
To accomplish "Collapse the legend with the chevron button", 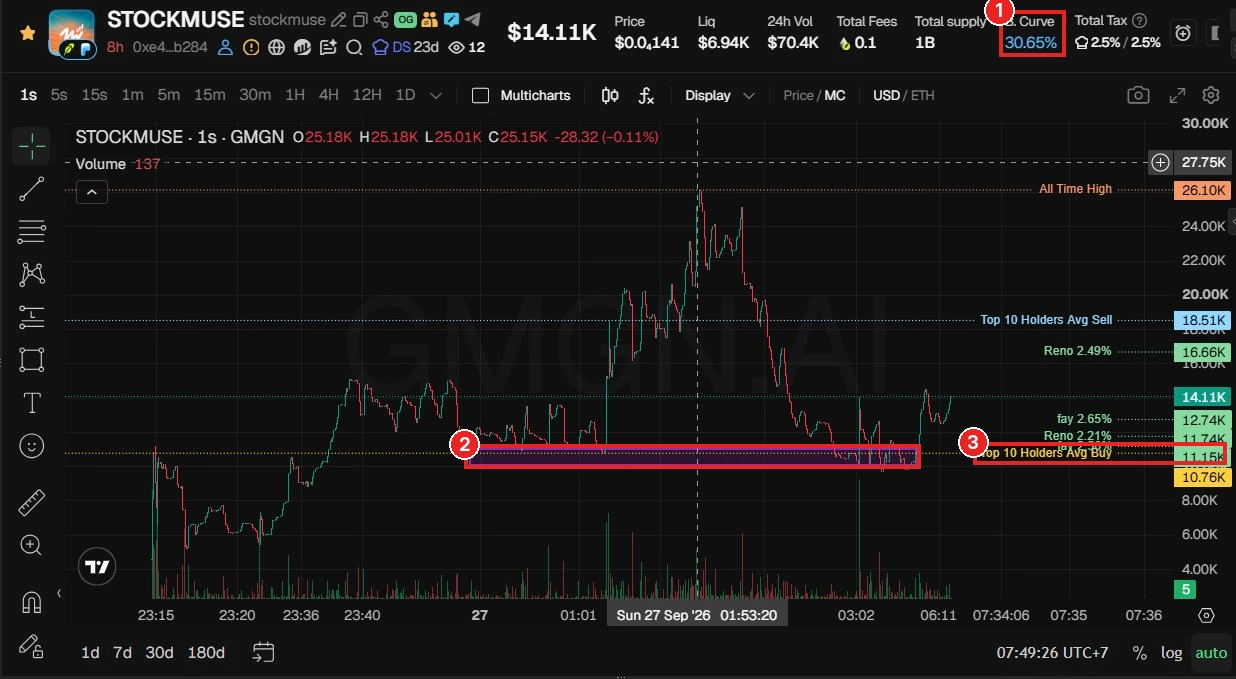I will 91,192.
